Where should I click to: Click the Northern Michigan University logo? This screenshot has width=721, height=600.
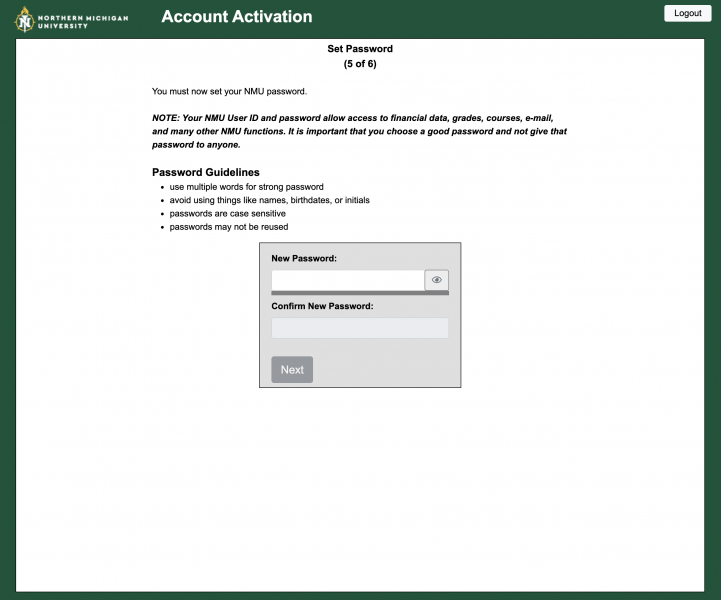(71, 20)
